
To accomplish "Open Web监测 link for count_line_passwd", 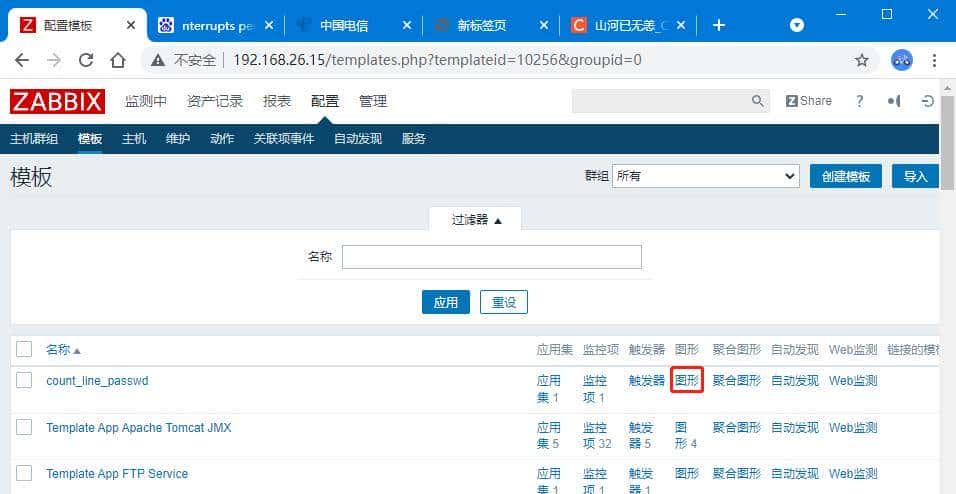I will tap(853, 381).
